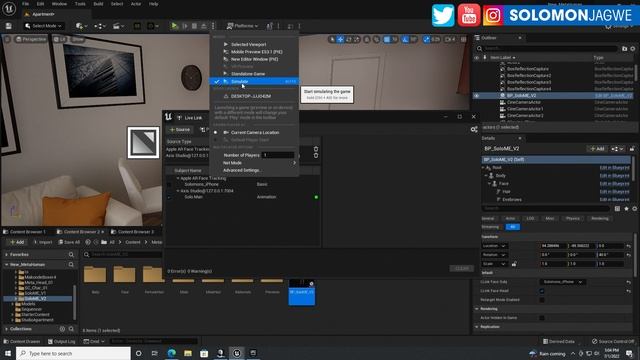Click the Eject button in main toolbar
The image size is (640, 360).
[204, 26]
